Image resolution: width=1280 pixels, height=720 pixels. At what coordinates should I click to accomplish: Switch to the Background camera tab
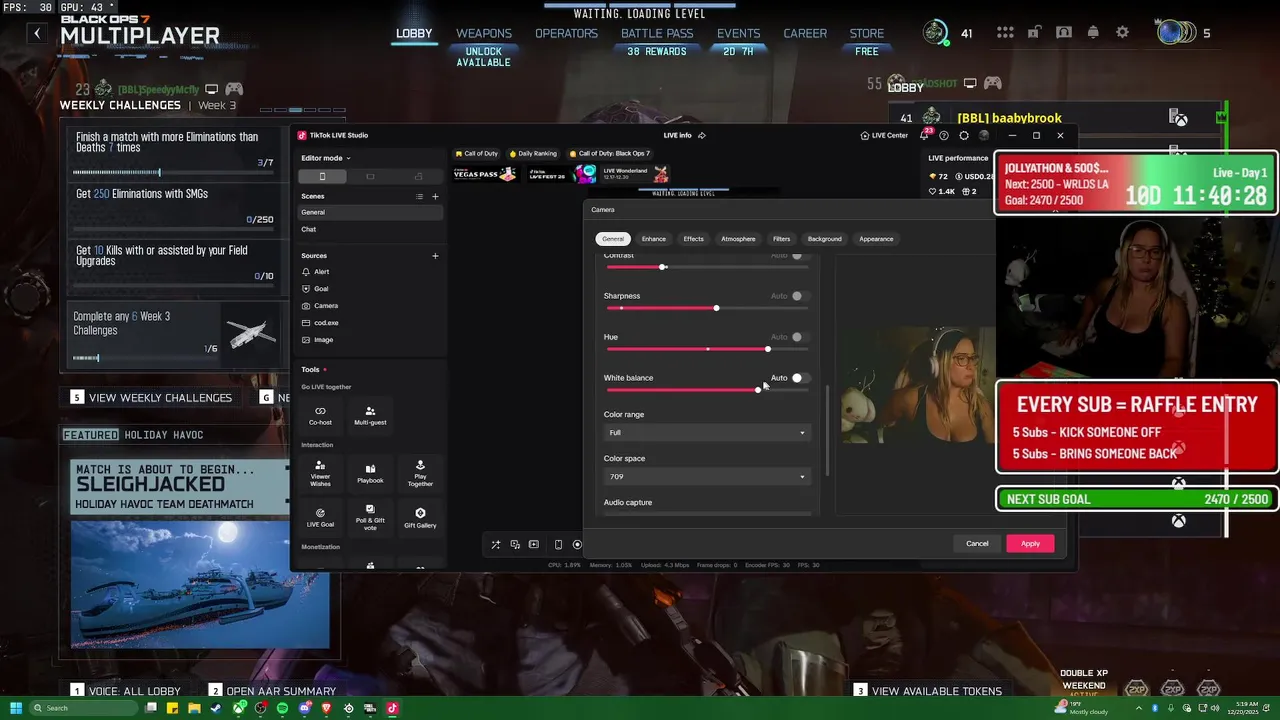[x=825, y=239]
